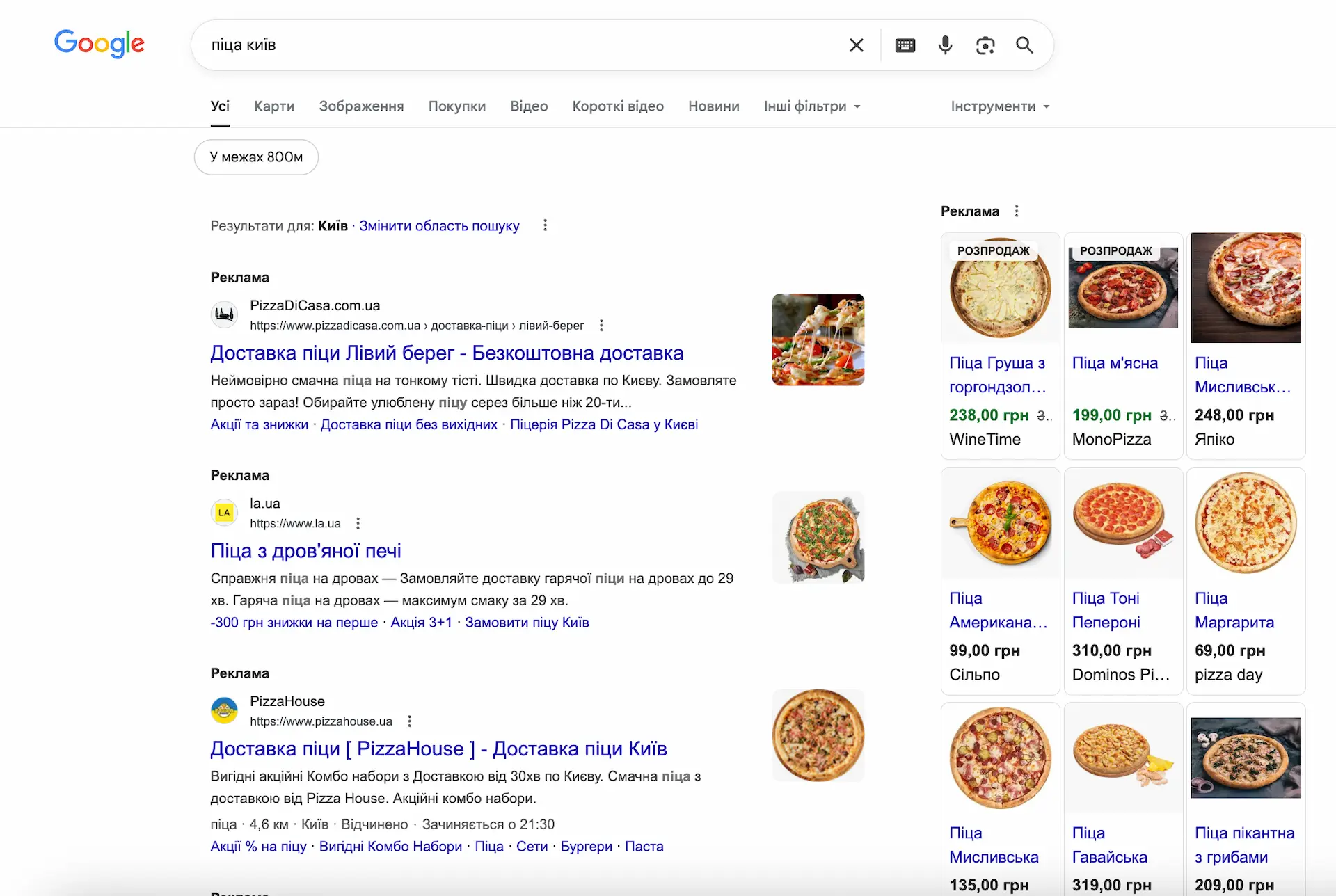This screenshot has width=1336, height=896.
Task: Open the Новини tab
Action: coord(714,106)
